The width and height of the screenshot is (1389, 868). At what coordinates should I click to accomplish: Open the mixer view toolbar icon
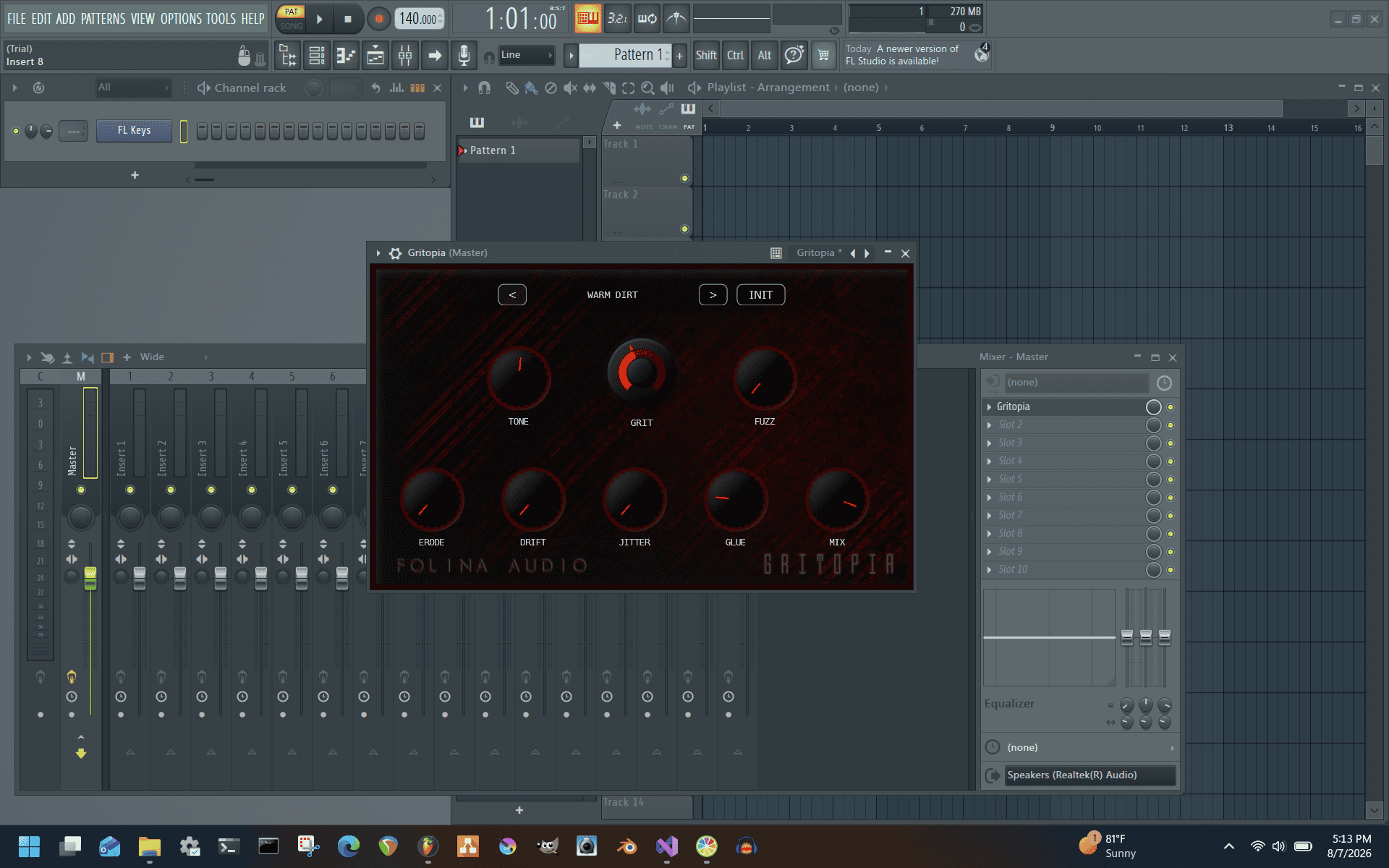405,56
